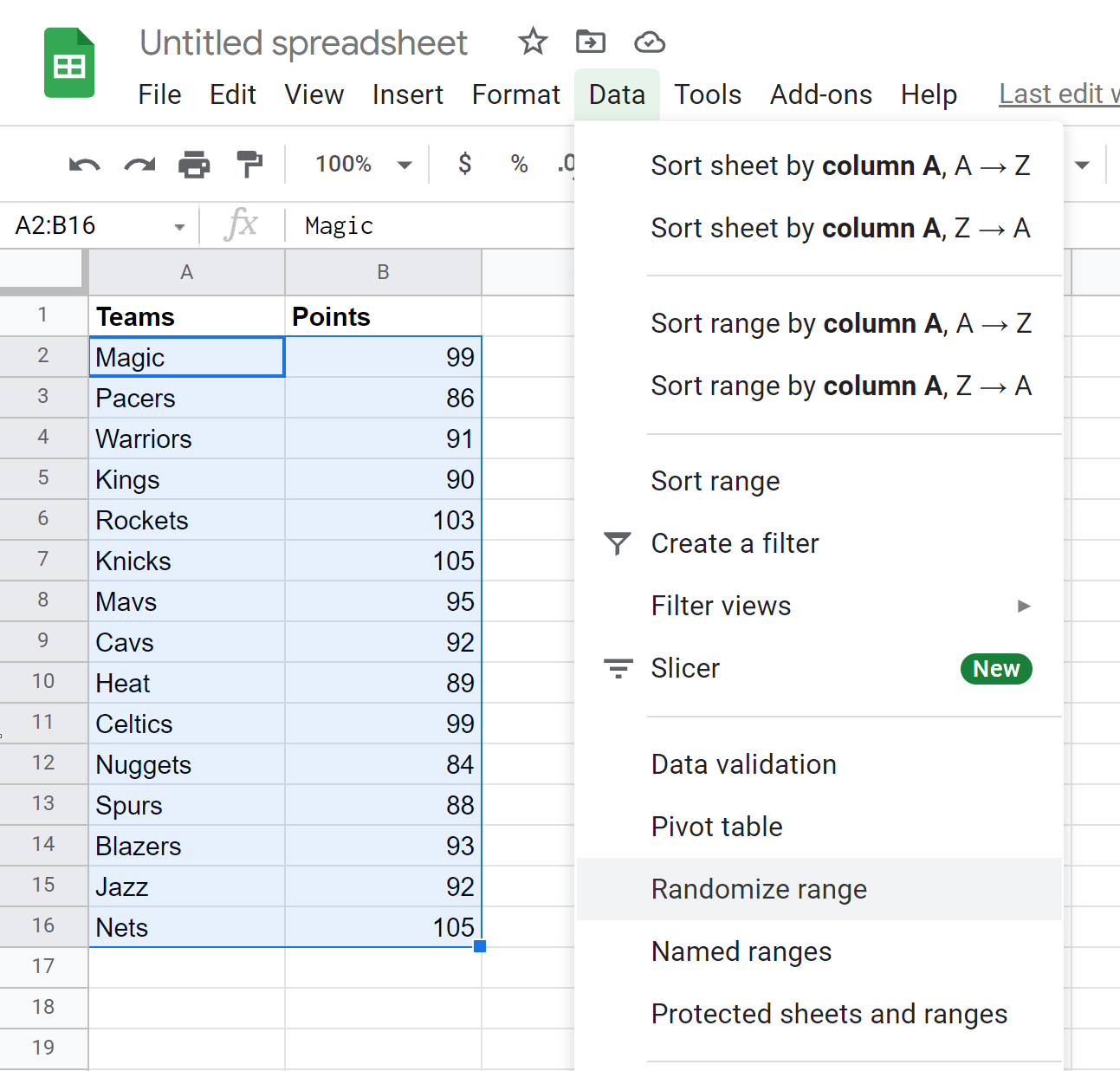Open the Google Sheets home logo
This screenshot has height=1071, width=1120.
(x=69, y=63)
